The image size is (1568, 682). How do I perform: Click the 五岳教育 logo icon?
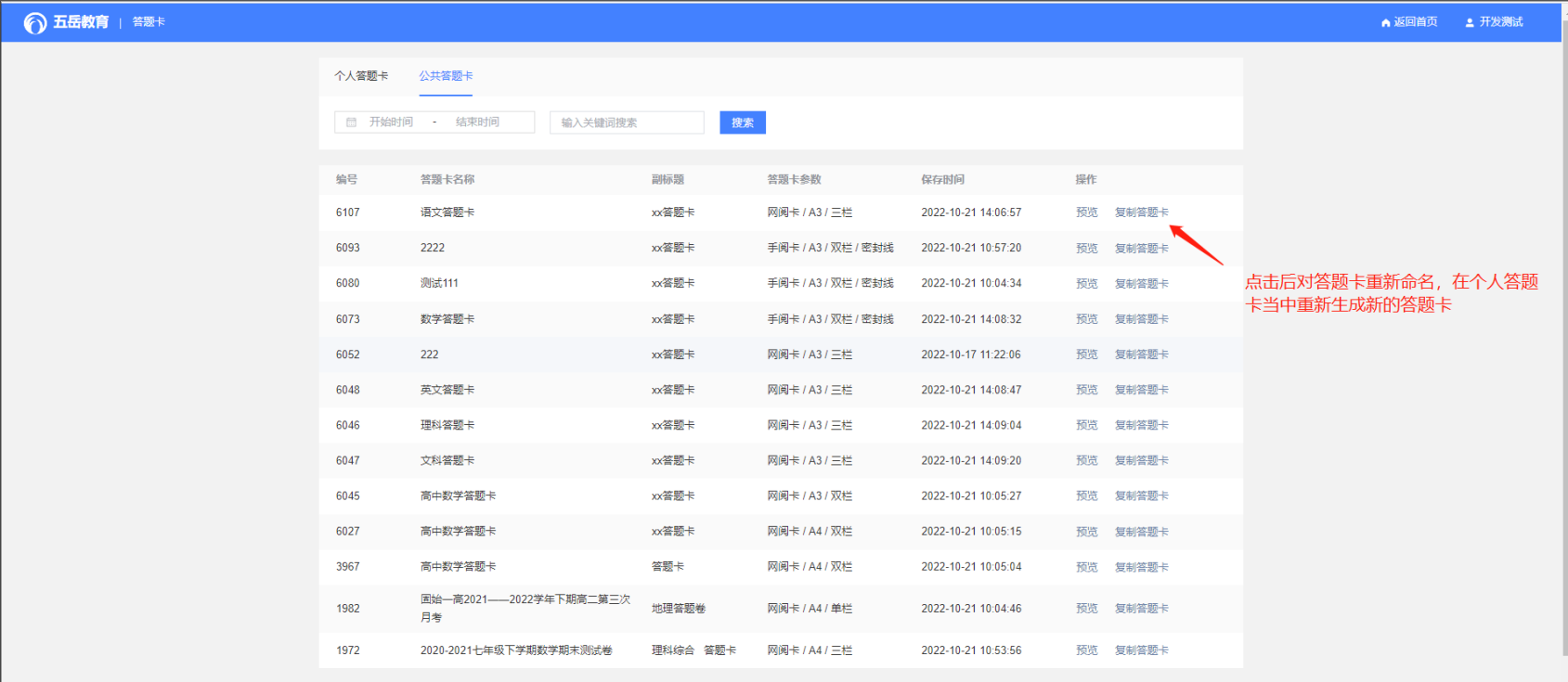click(x=35, y=22)
